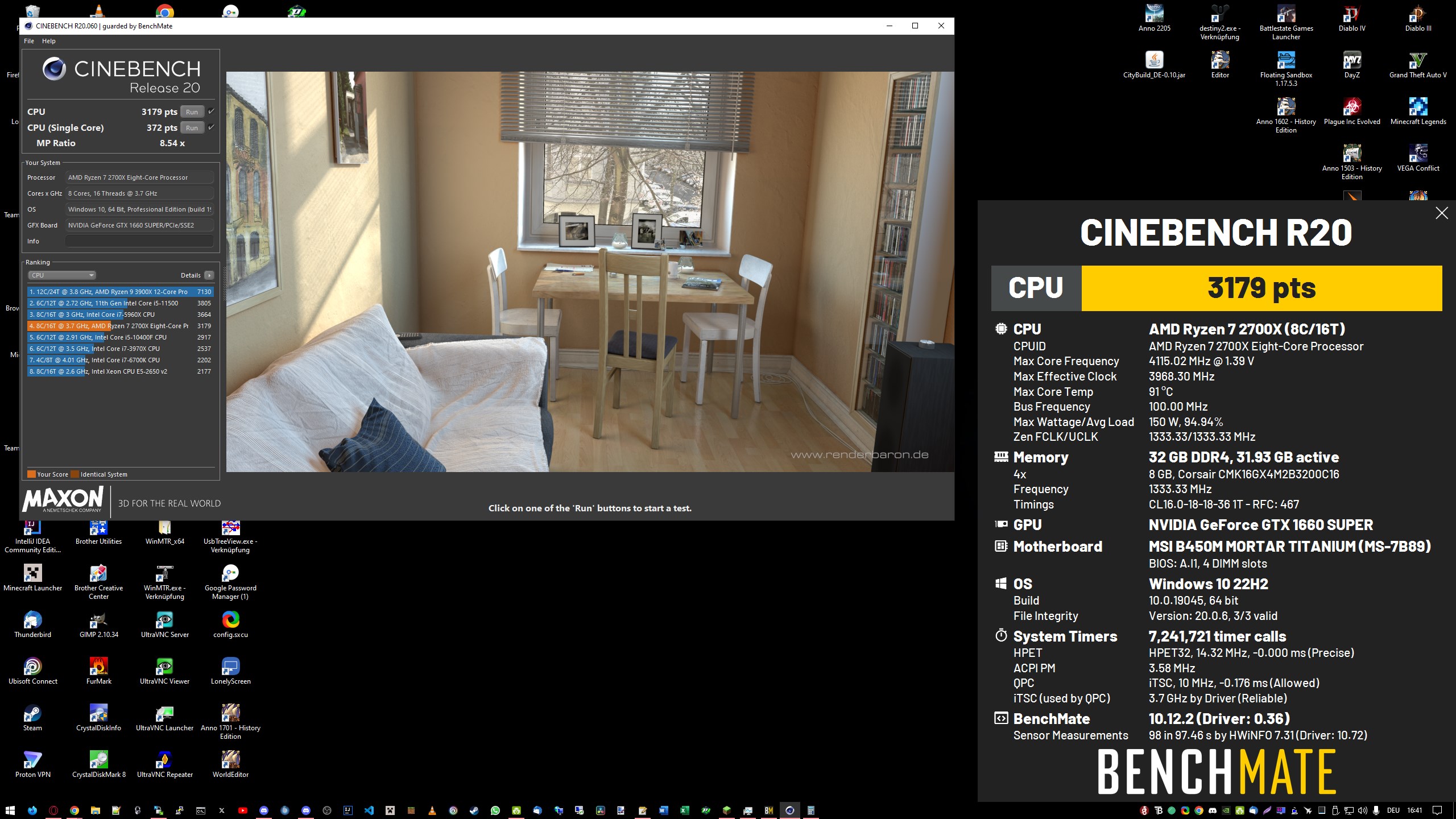Select ranking row Xeon E5-2650 v2 2177
The height and width of the screenshot is (819, 1456).
click(120, 371)
